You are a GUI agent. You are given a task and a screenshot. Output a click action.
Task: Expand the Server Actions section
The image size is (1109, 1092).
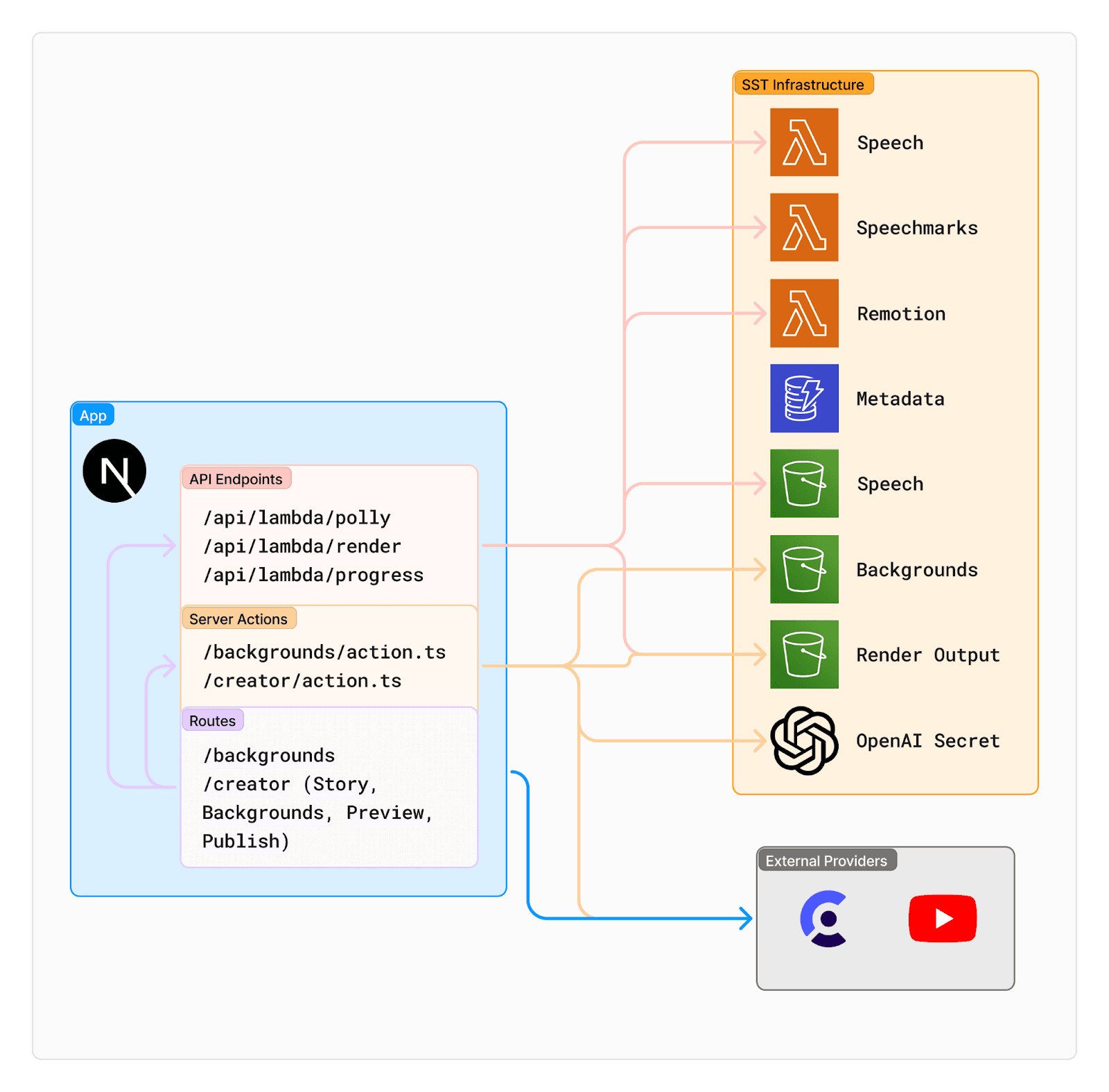238,618
